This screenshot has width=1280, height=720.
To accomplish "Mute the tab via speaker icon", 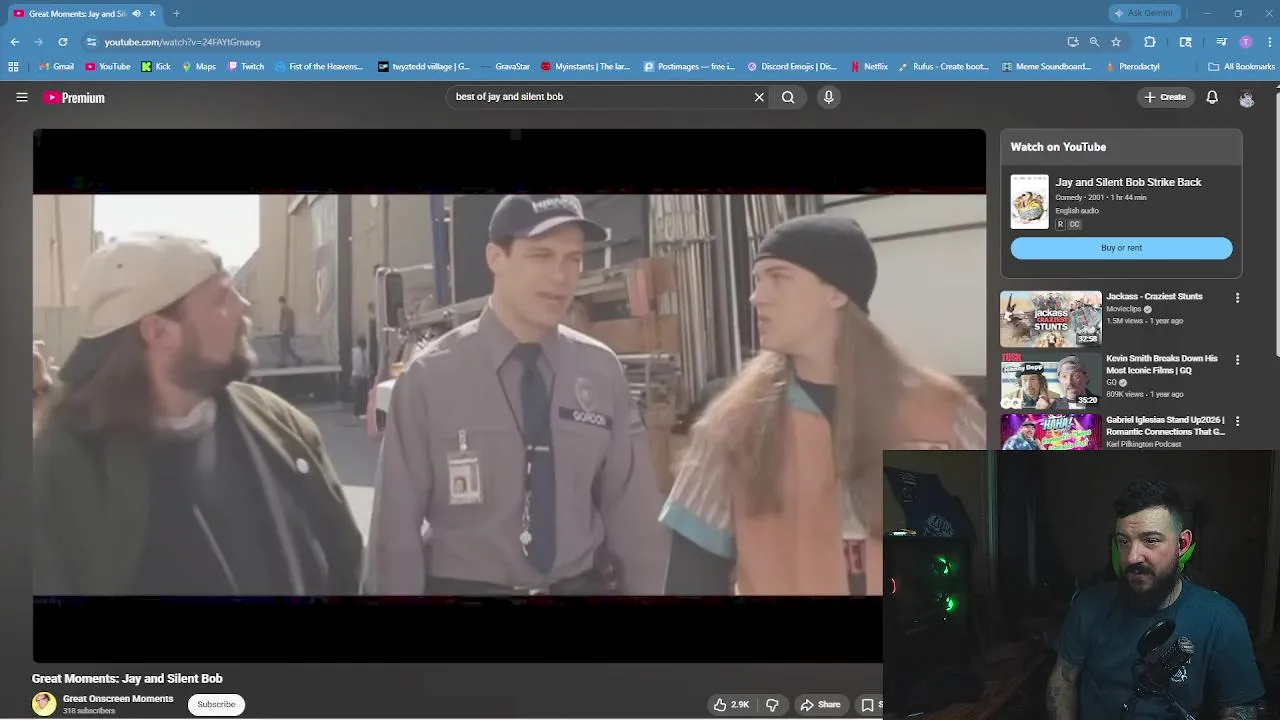I will (x=136, y=14).
